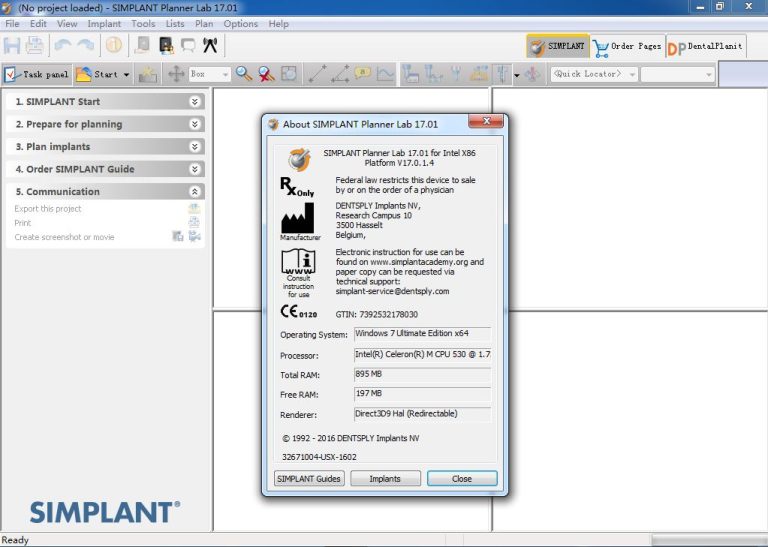Click the Renderer value field
The width and height of the screenshot is (768, 547).
click(x=422, y=414)
